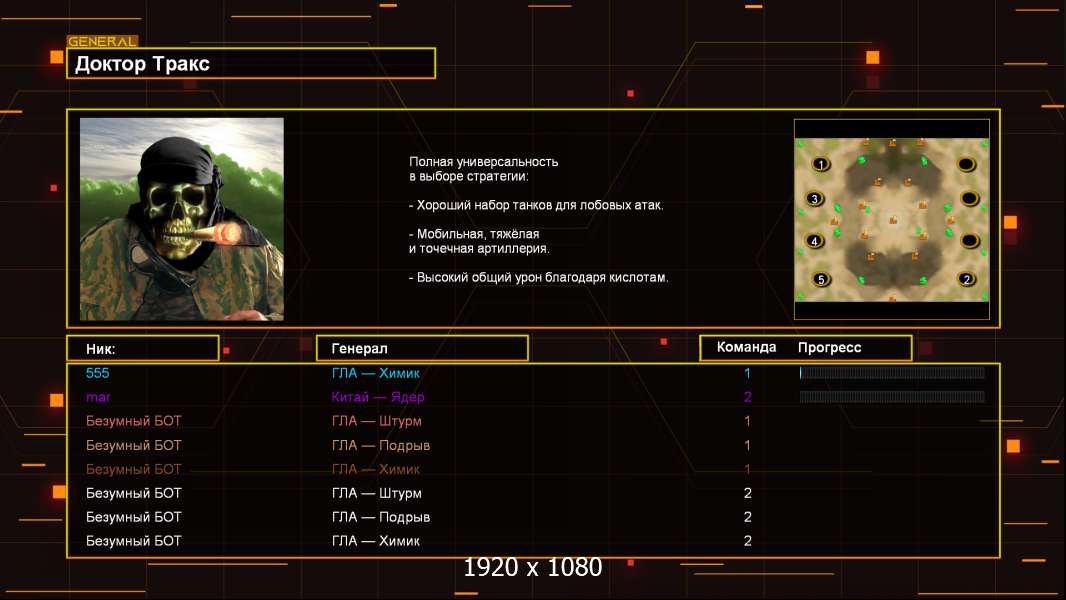Click the 'Команда' column header
Screen dimensions: 1066x600
tap(746, 347)
